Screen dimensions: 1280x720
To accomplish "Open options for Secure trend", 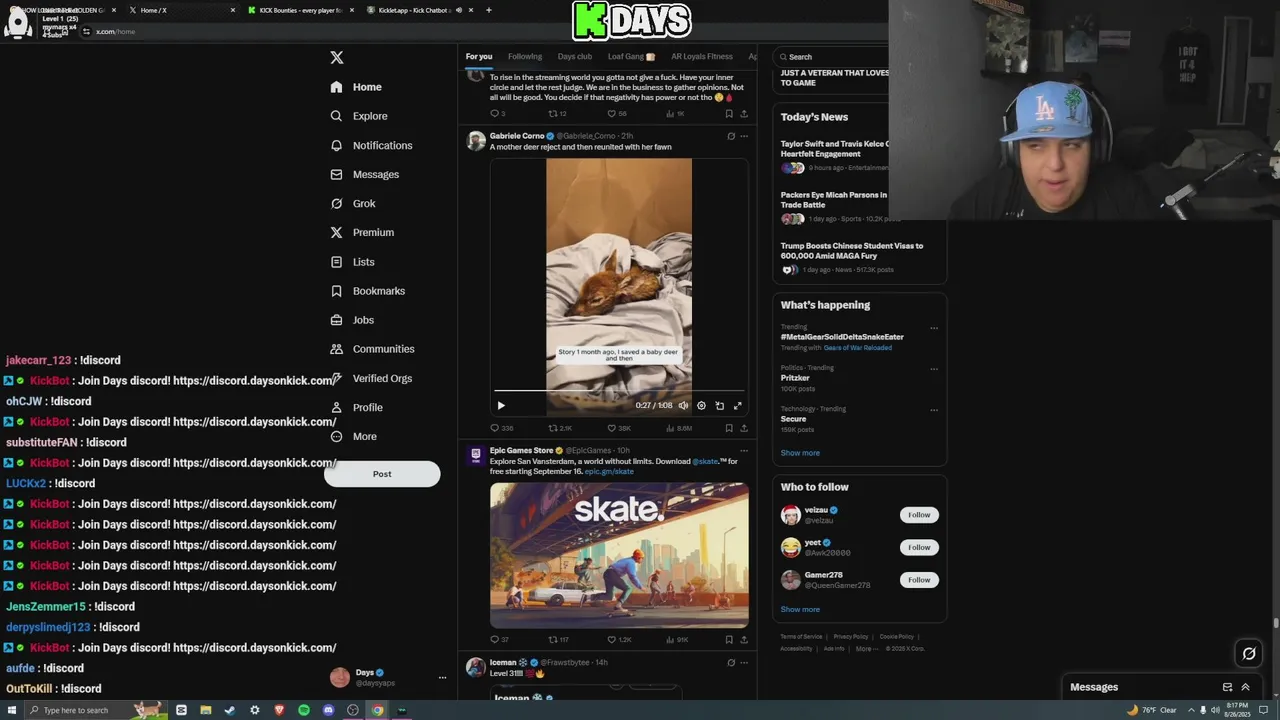I will point(934,409).
